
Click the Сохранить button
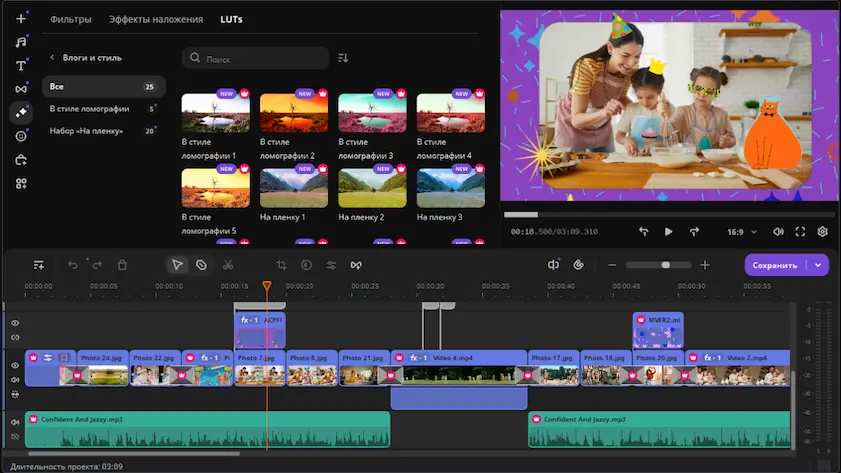pos(775,265)
